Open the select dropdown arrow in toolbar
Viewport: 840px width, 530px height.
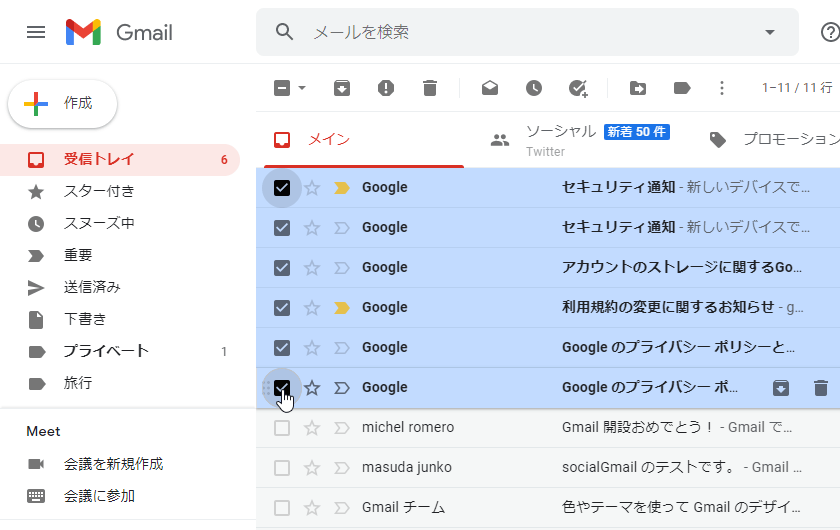[302, 88]
